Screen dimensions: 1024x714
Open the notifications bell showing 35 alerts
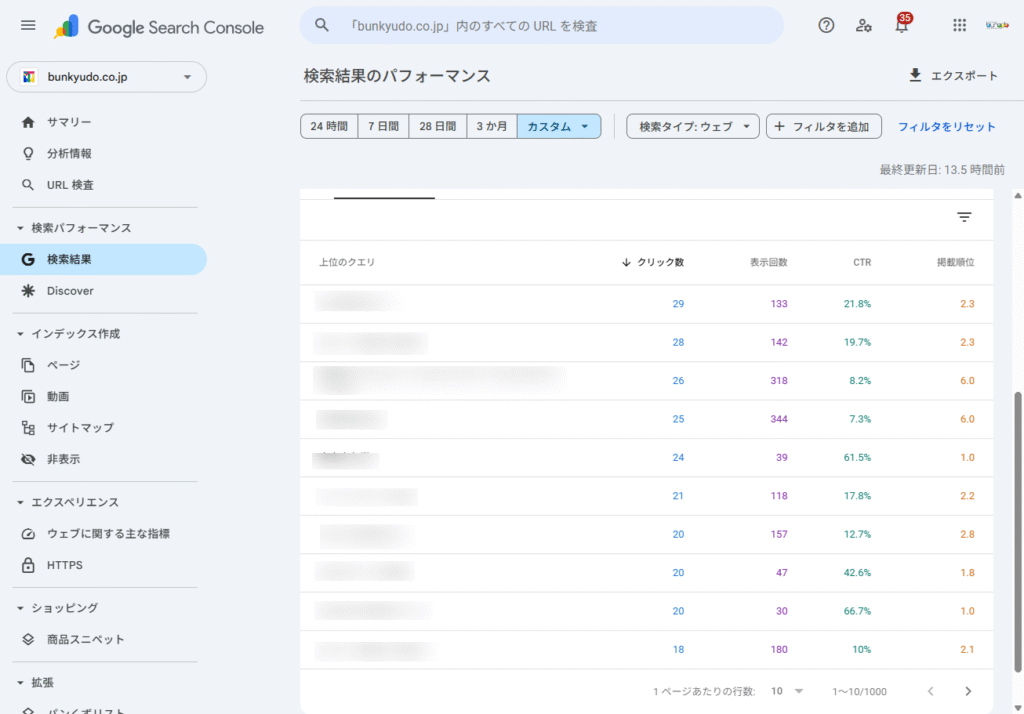(901, 25)
